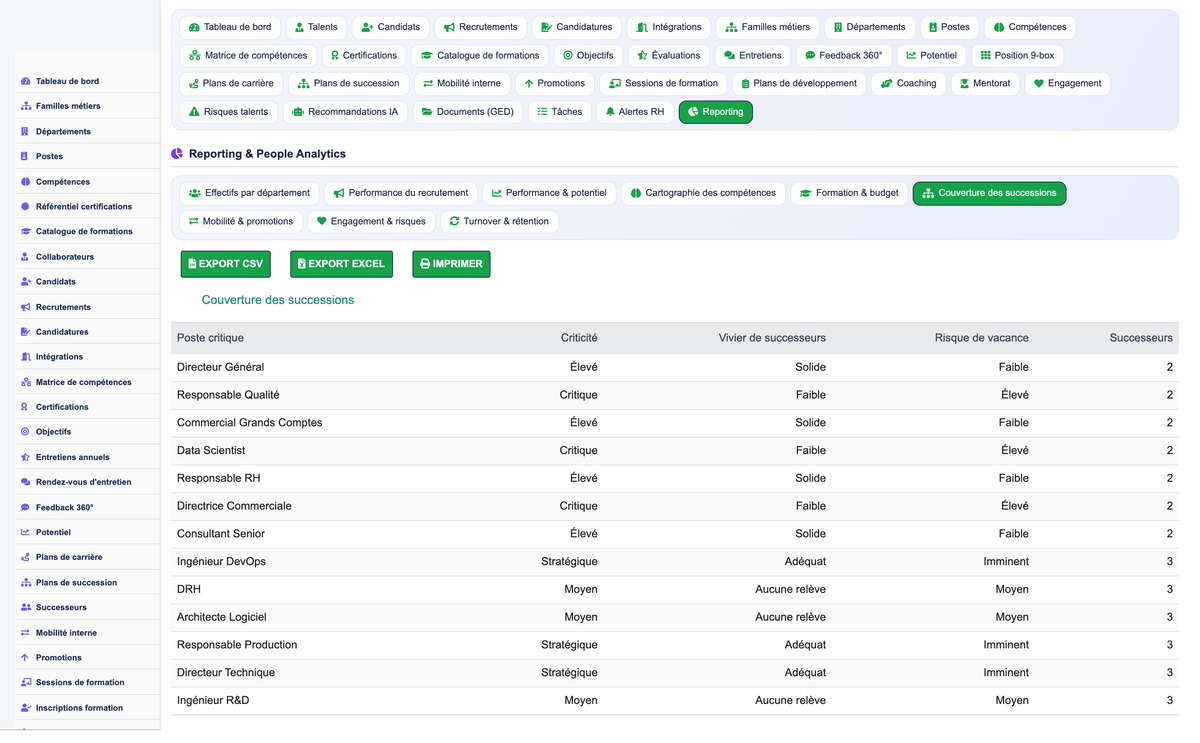Open the Plans de succession top tab
This screenshot has width=1200, height=743.
347,84
